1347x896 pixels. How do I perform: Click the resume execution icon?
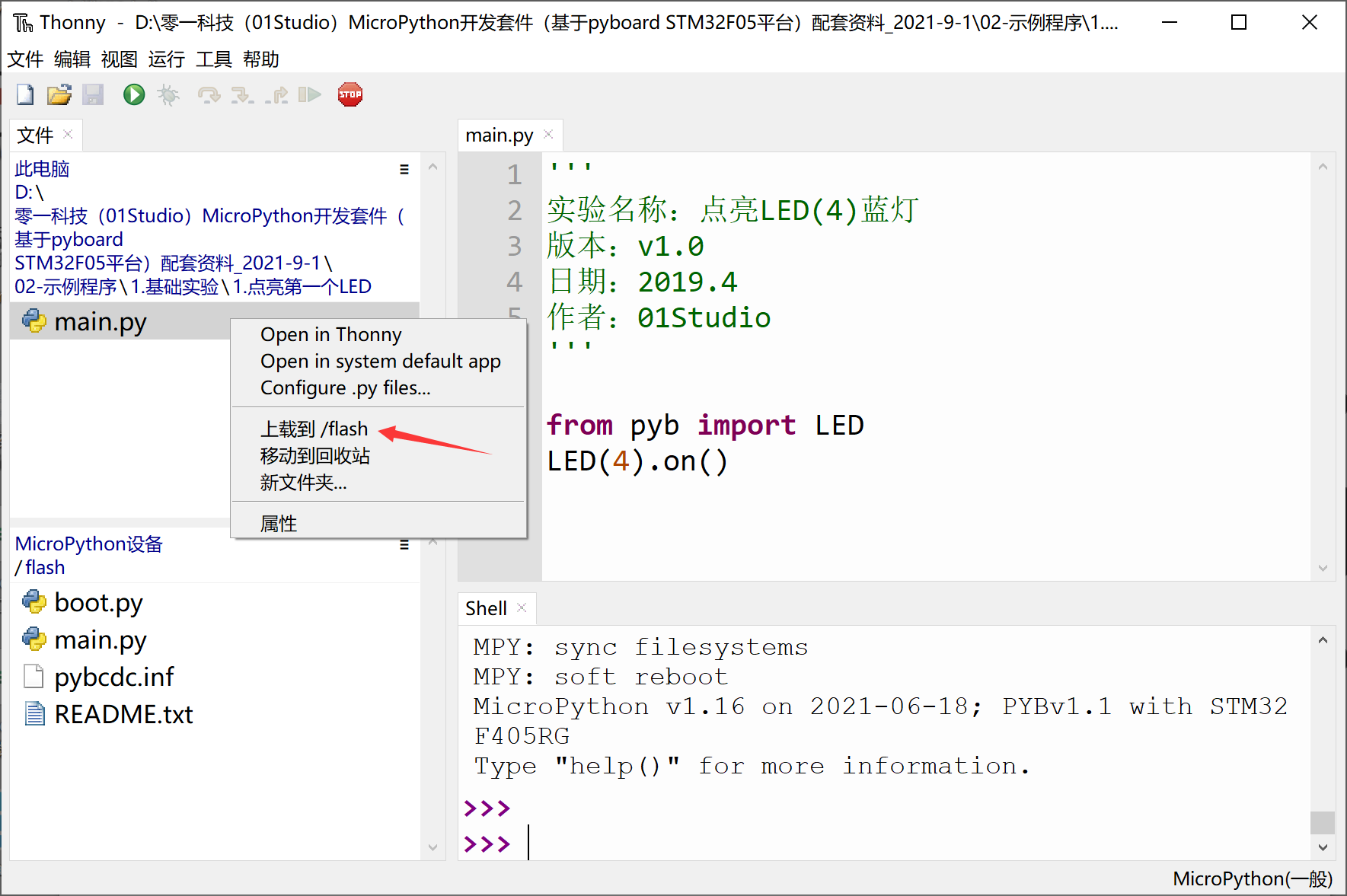coord(310,94)
